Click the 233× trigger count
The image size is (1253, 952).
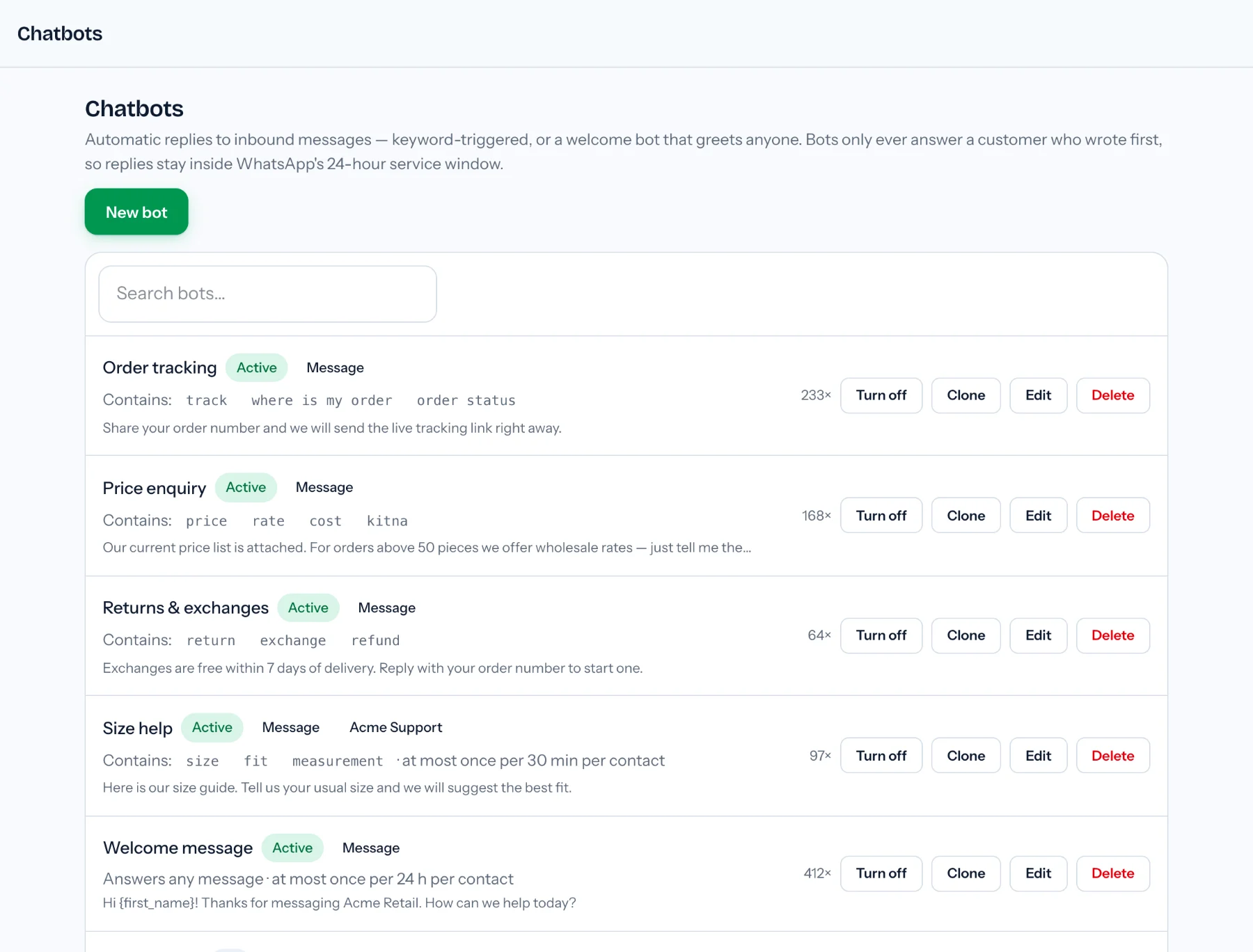tap(816, 395)
